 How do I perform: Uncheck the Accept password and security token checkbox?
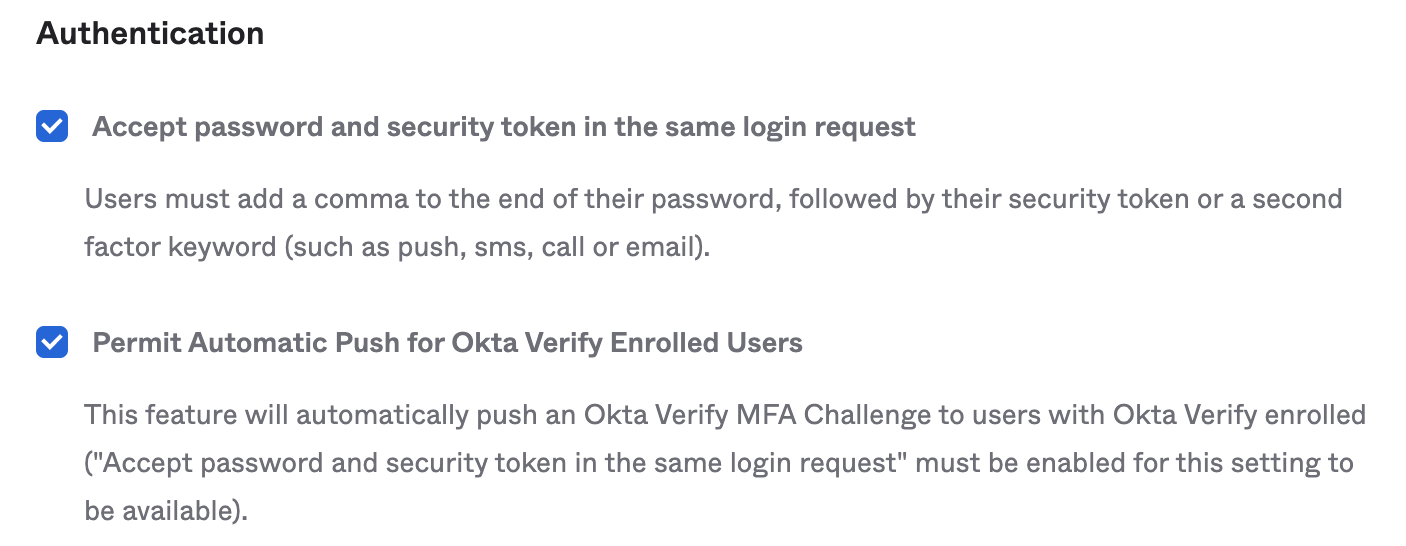(x=52, y=127)
